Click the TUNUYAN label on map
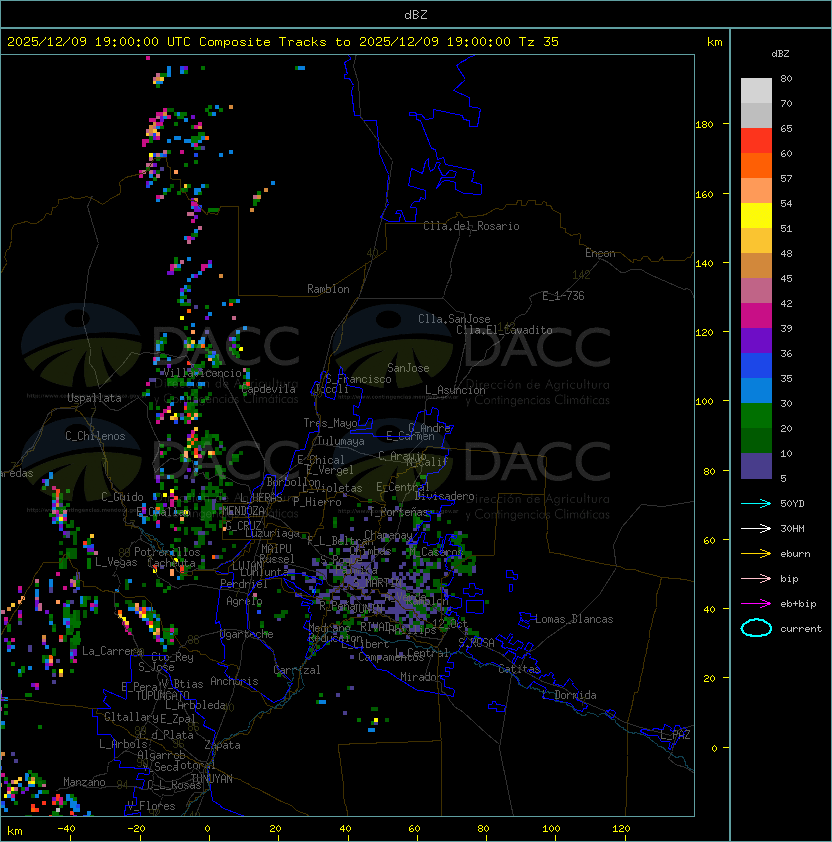Image resolution: width=832 pixels, height=842 pixels. pos(212,779)
